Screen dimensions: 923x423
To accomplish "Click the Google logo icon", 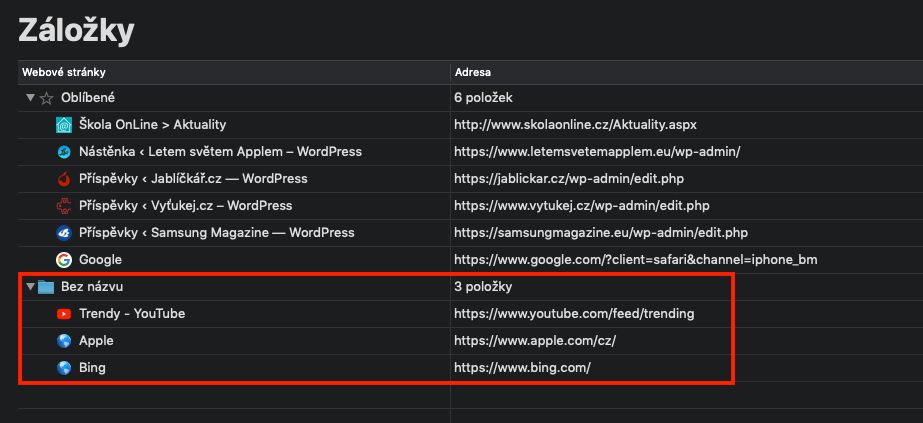I will (x=64, y=260).
